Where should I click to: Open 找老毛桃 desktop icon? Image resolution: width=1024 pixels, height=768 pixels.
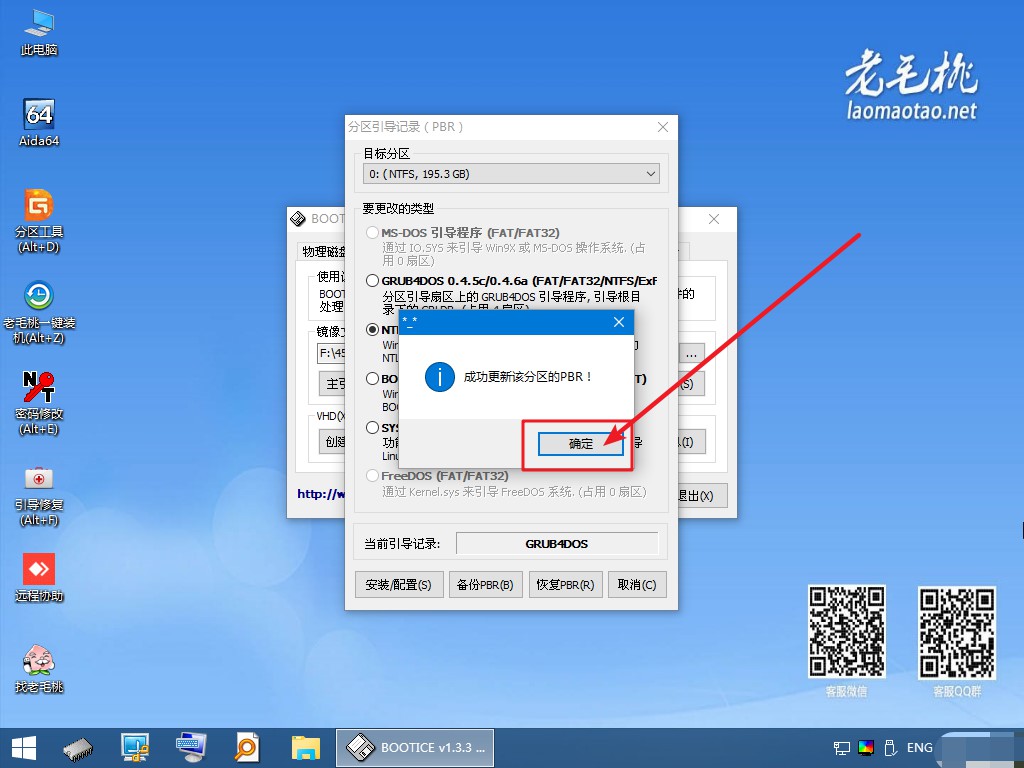click(39, 669)
